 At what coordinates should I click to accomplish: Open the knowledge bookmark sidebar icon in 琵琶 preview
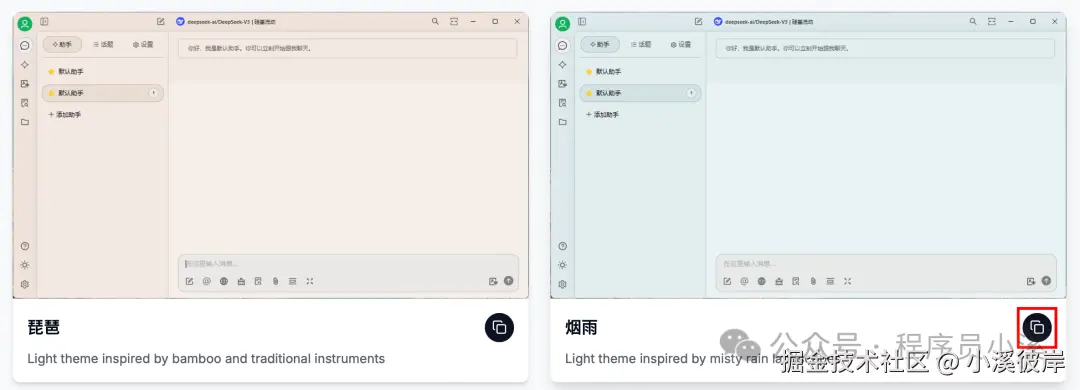(25, 103)
